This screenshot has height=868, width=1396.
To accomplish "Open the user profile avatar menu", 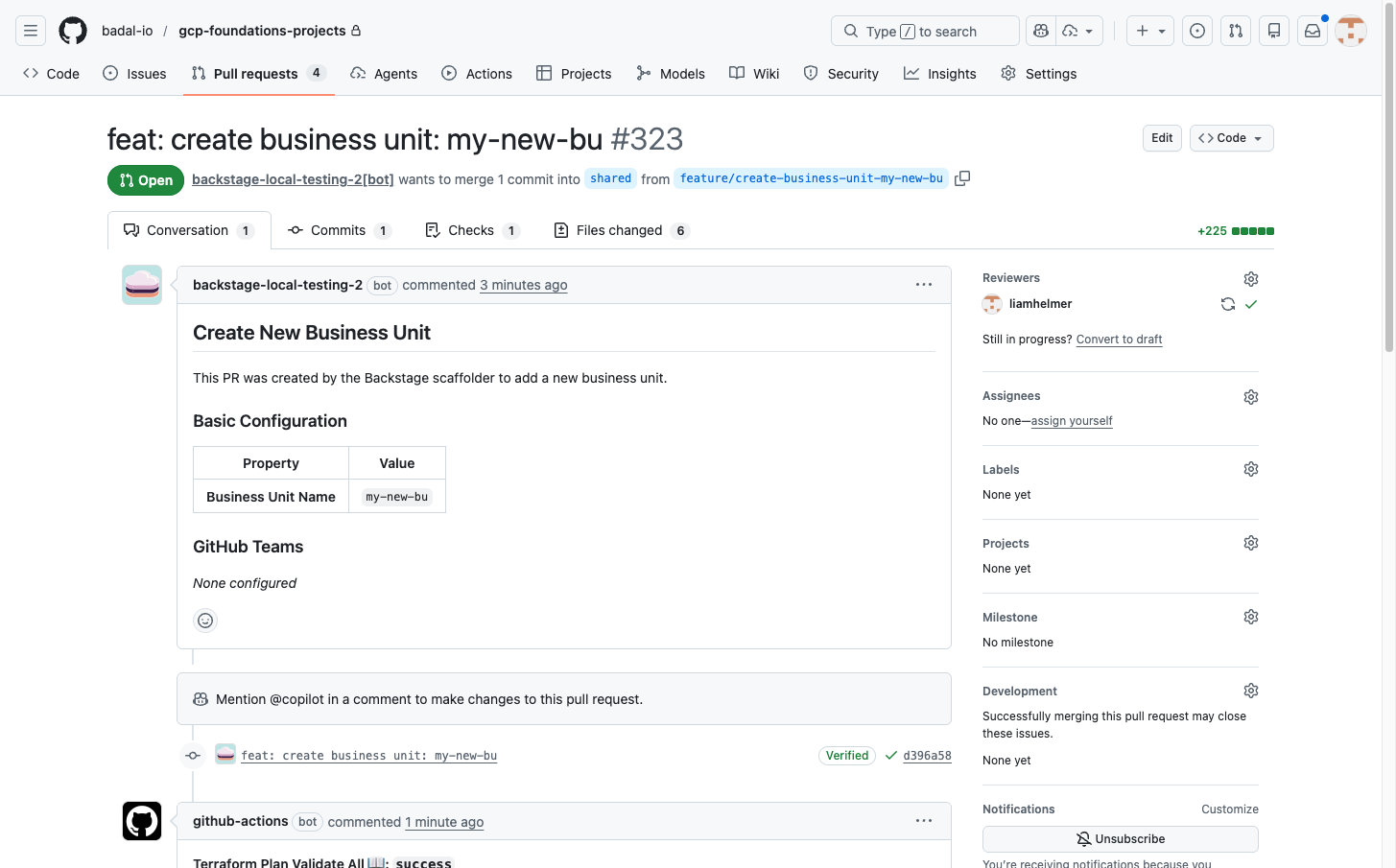I will (x=1351, y=31).
